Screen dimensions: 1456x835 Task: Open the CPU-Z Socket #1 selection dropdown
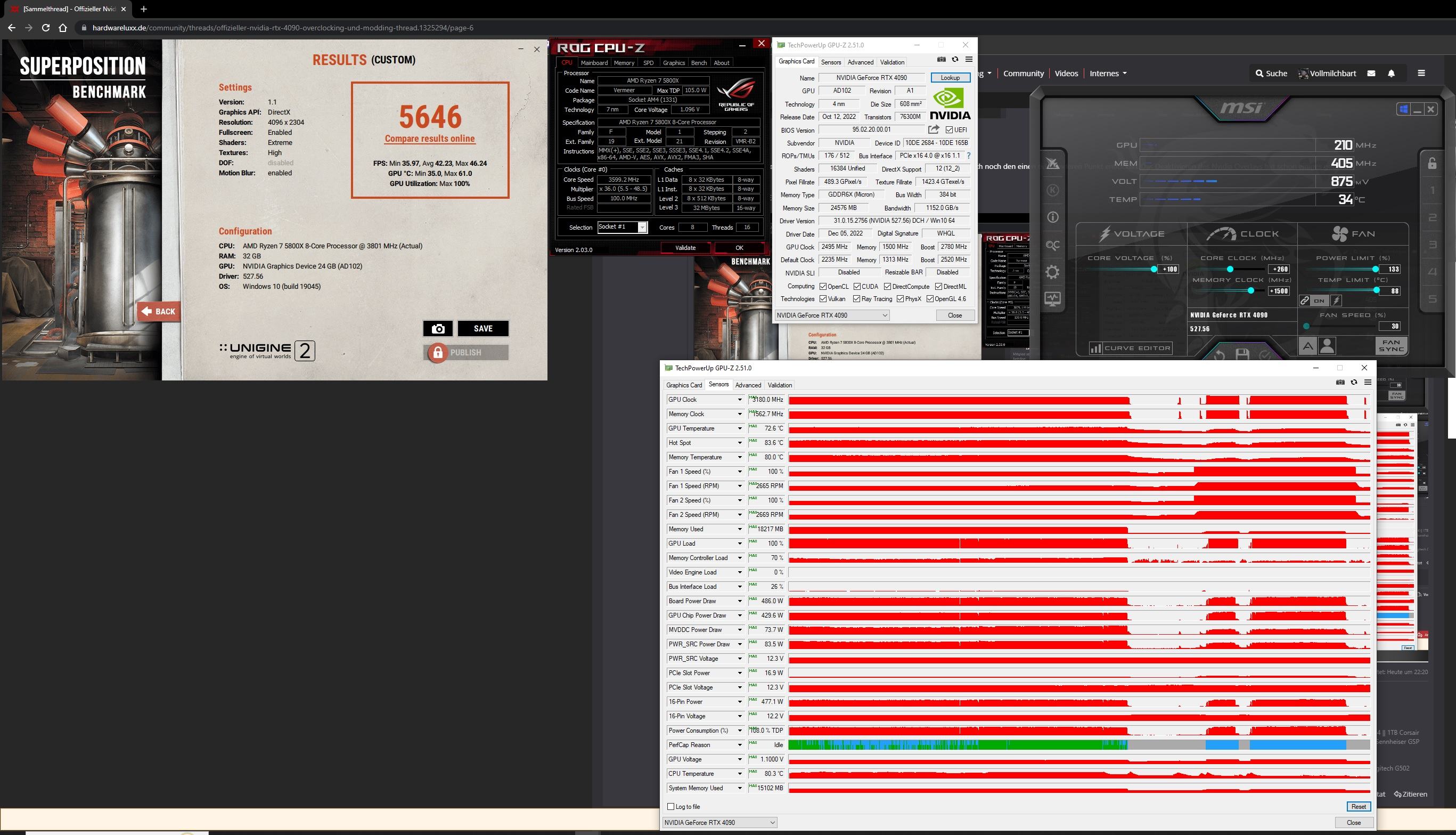642,228
